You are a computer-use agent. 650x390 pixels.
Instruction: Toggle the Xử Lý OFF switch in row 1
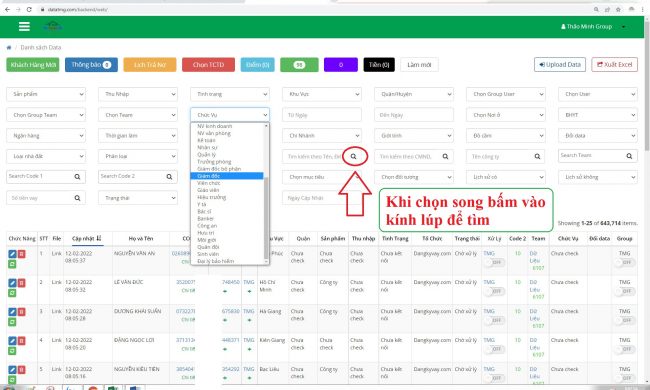click(x=495, y=262)
